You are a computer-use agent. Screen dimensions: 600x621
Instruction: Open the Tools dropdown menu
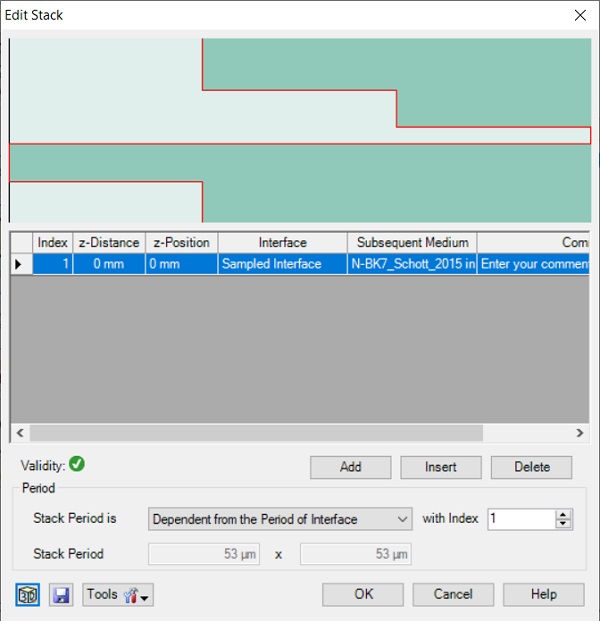point(118,594)
